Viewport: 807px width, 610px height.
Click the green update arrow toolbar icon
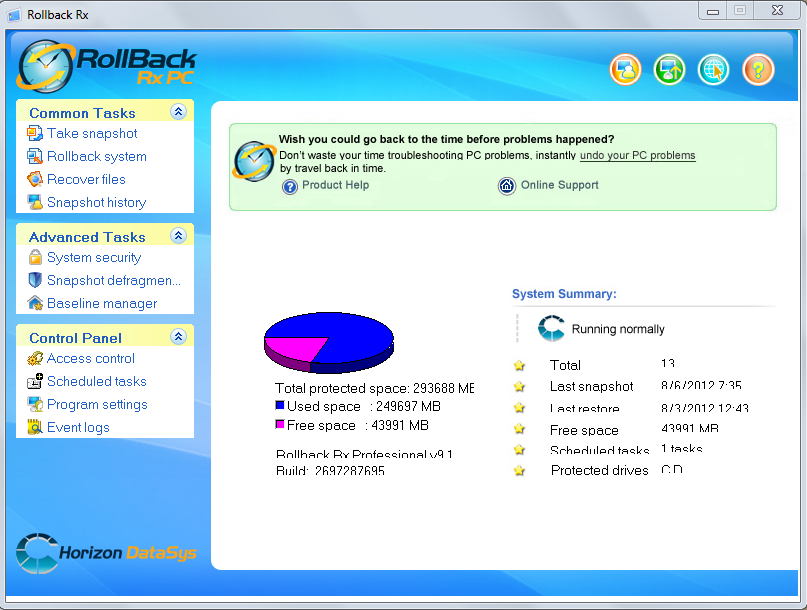pos(669,69)
